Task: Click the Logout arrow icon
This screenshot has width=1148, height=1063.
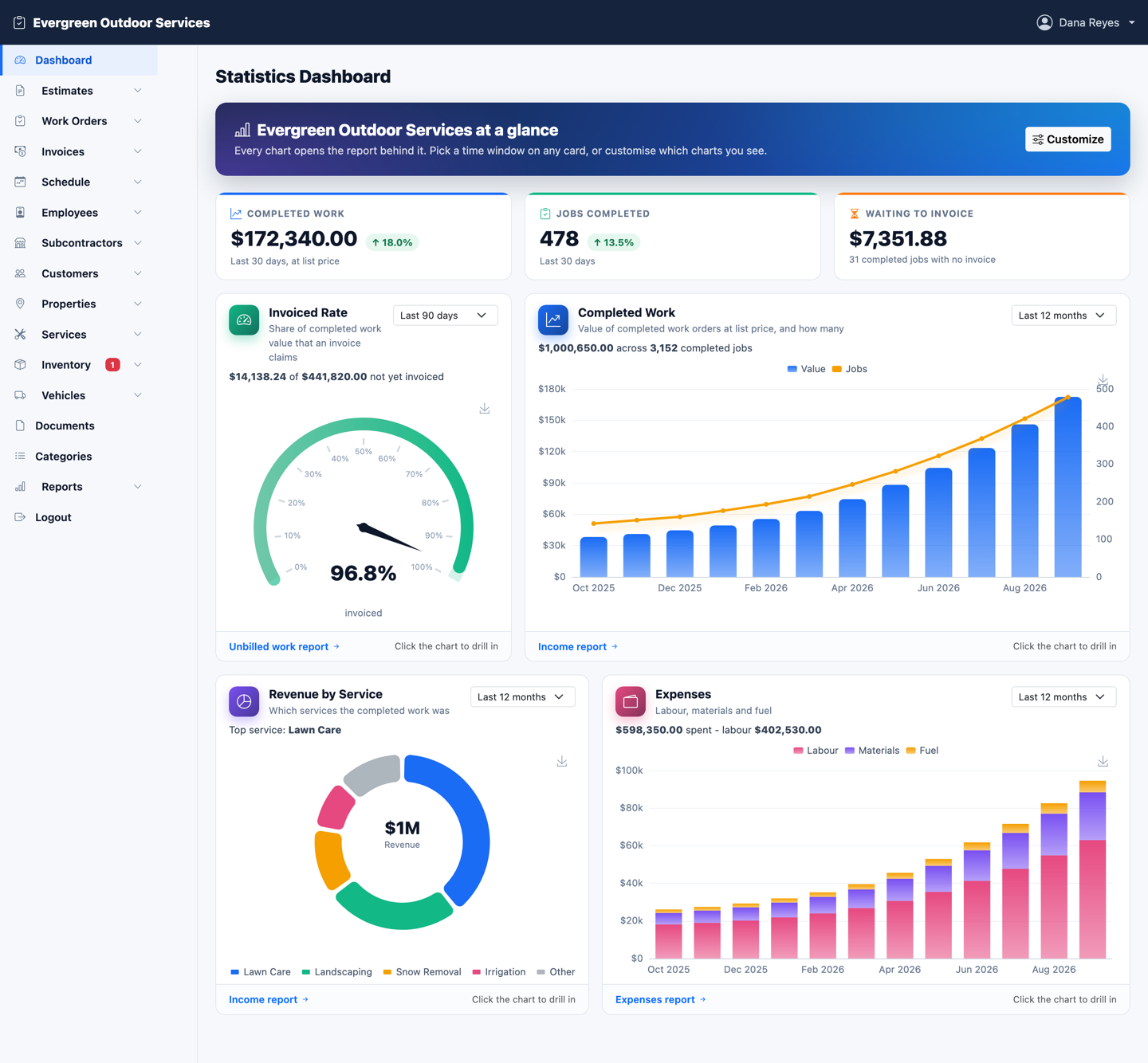Action: (20, 517)
